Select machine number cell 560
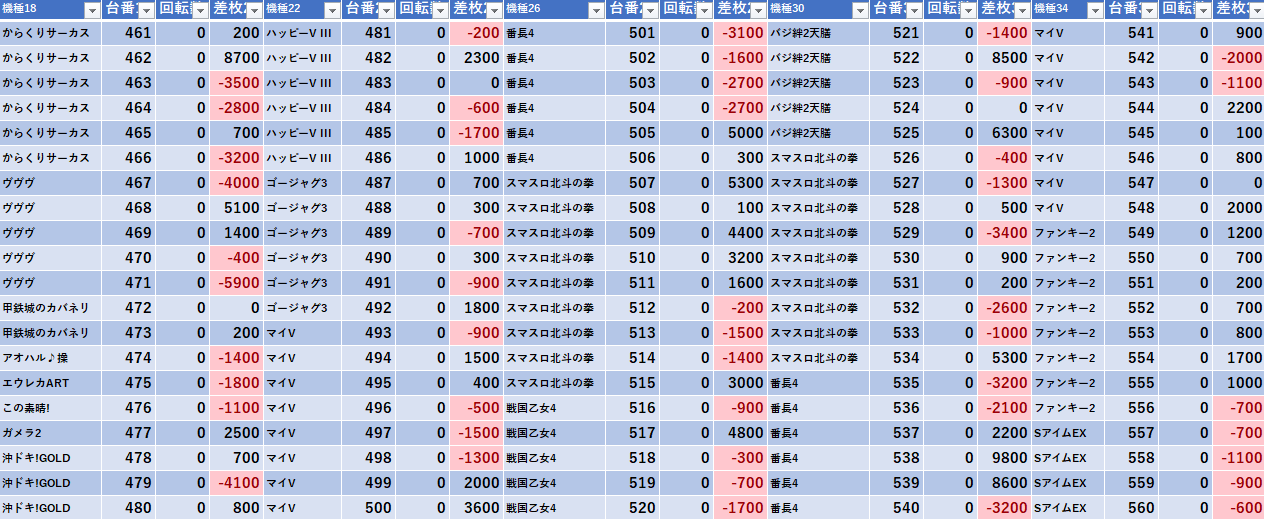The image size is (1264, 519). point(1131,508)
